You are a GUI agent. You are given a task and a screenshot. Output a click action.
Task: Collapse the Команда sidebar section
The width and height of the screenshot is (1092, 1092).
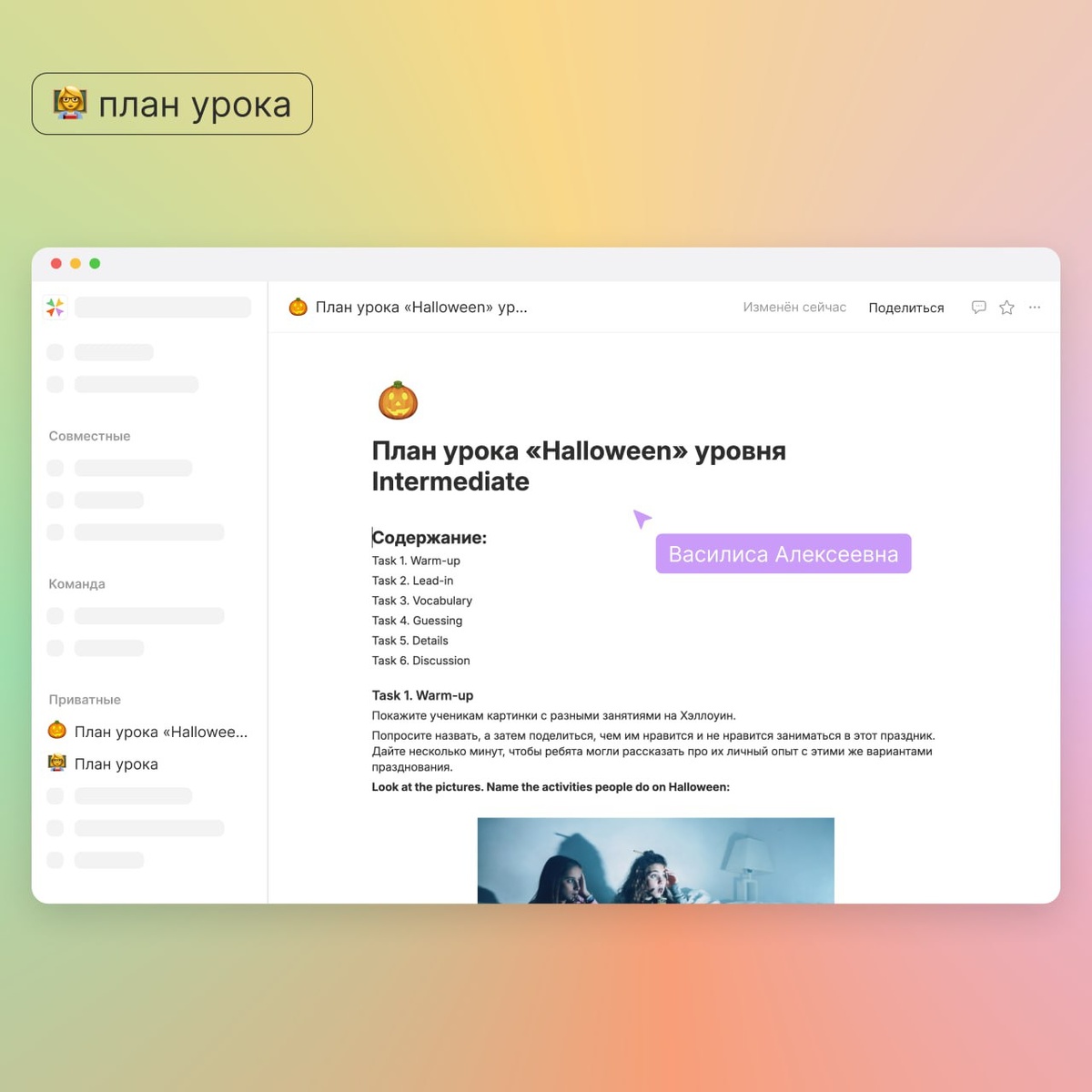pyautogui.click(x=76, y=583)
